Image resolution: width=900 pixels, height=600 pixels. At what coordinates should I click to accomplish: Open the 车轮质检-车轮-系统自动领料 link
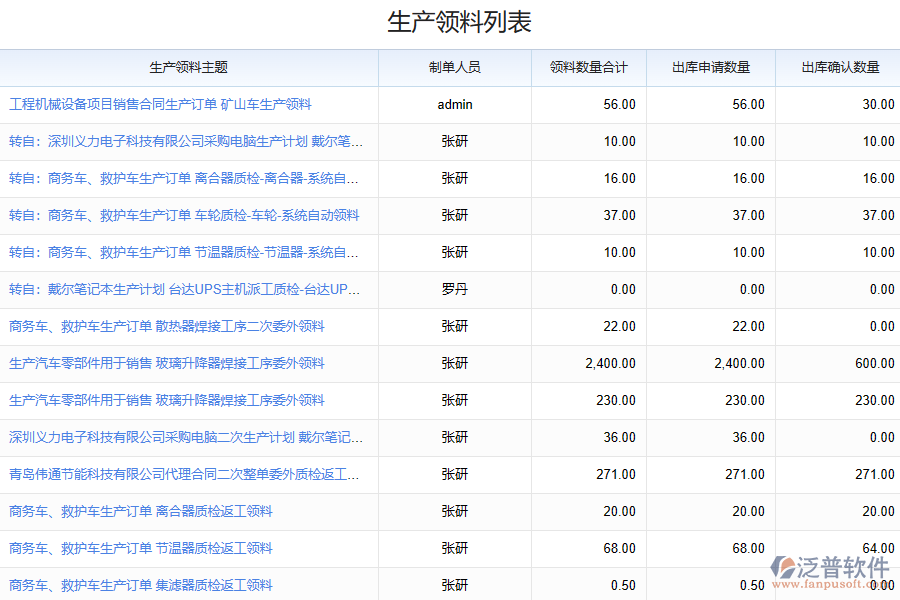pyautogui.click(x=184, y=215)
